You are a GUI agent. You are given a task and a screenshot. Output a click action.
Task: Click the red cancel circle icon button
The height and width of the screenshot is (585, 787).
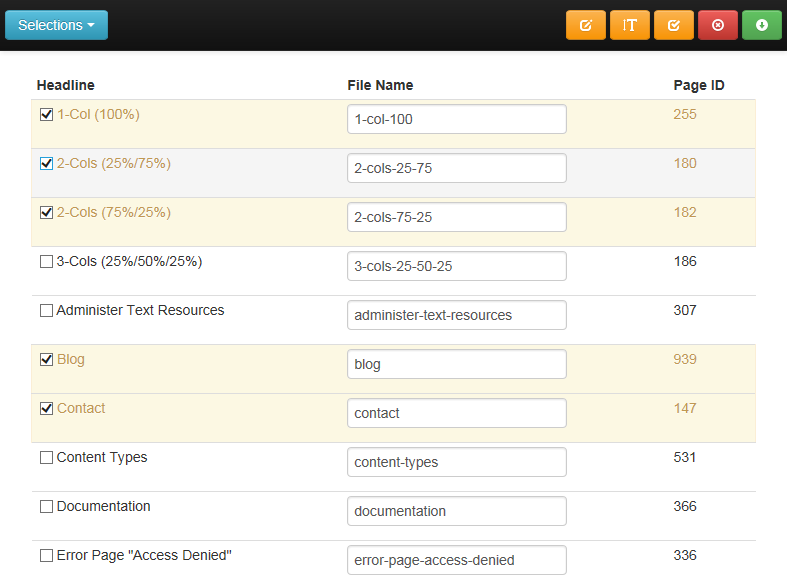coord(718,25)
